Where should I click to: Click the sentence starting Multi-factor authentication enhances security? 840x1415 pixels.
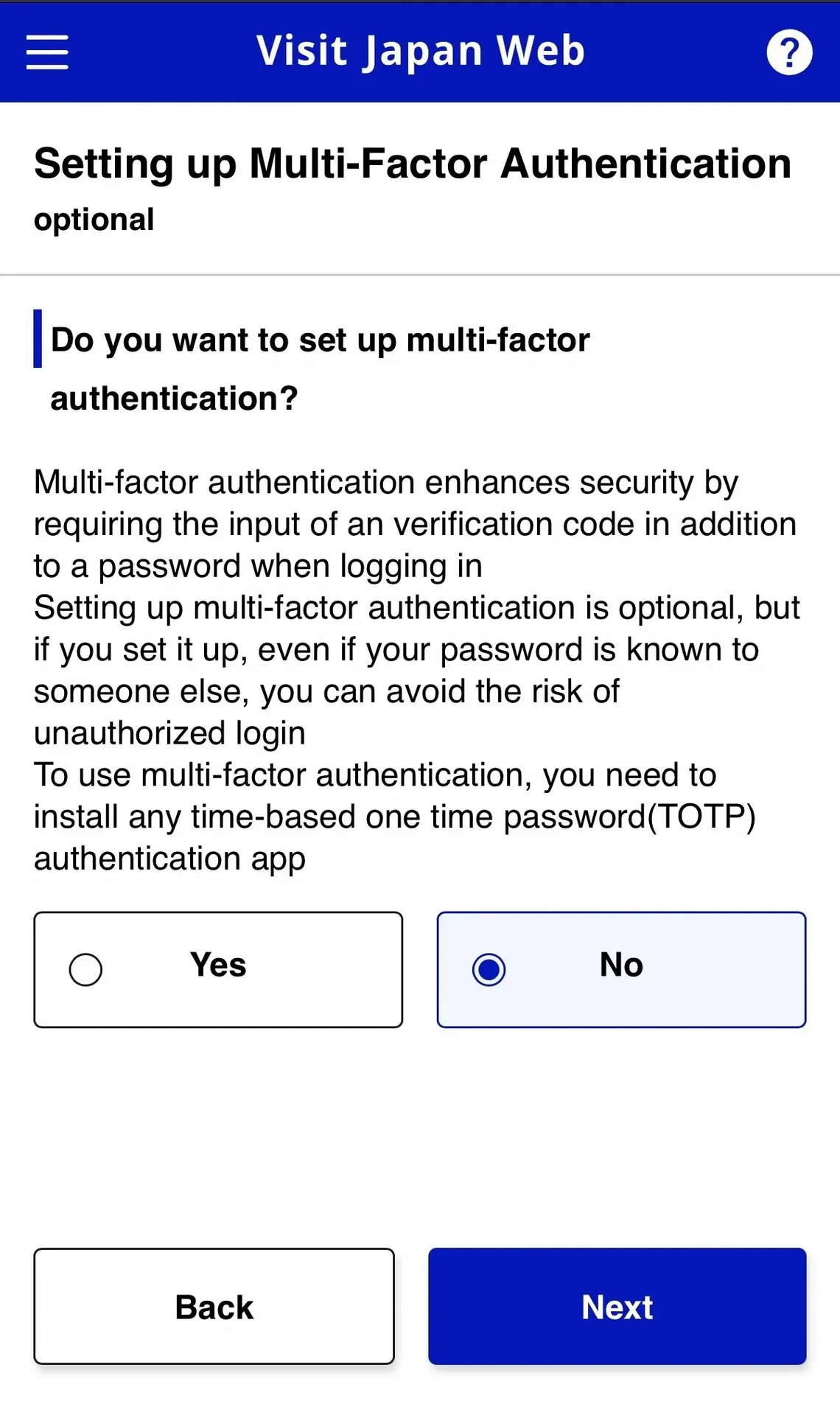pos(415,524)
